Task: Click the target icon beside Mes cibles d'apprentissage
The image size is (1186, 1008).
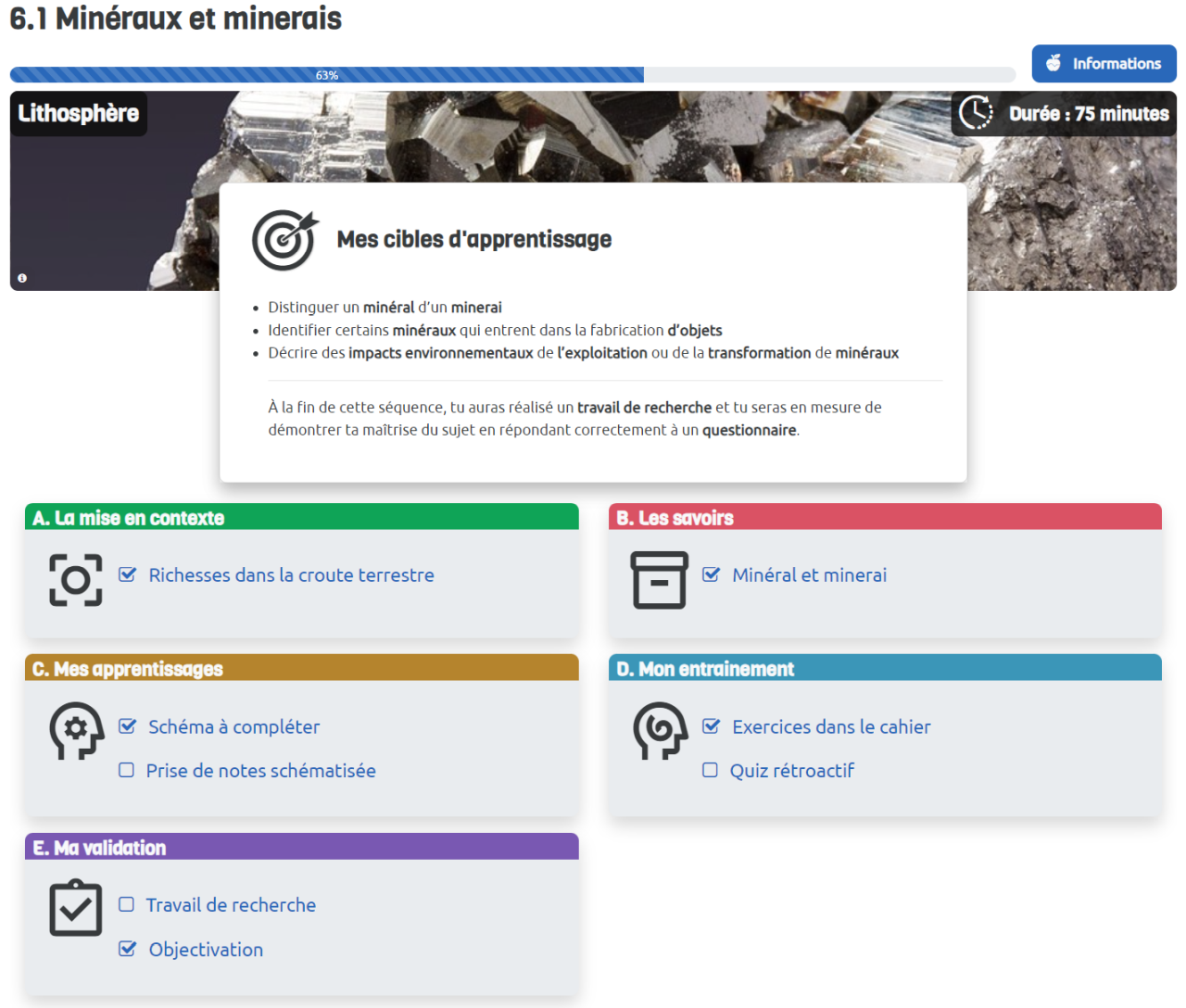Action: click(x=284, y=240)
